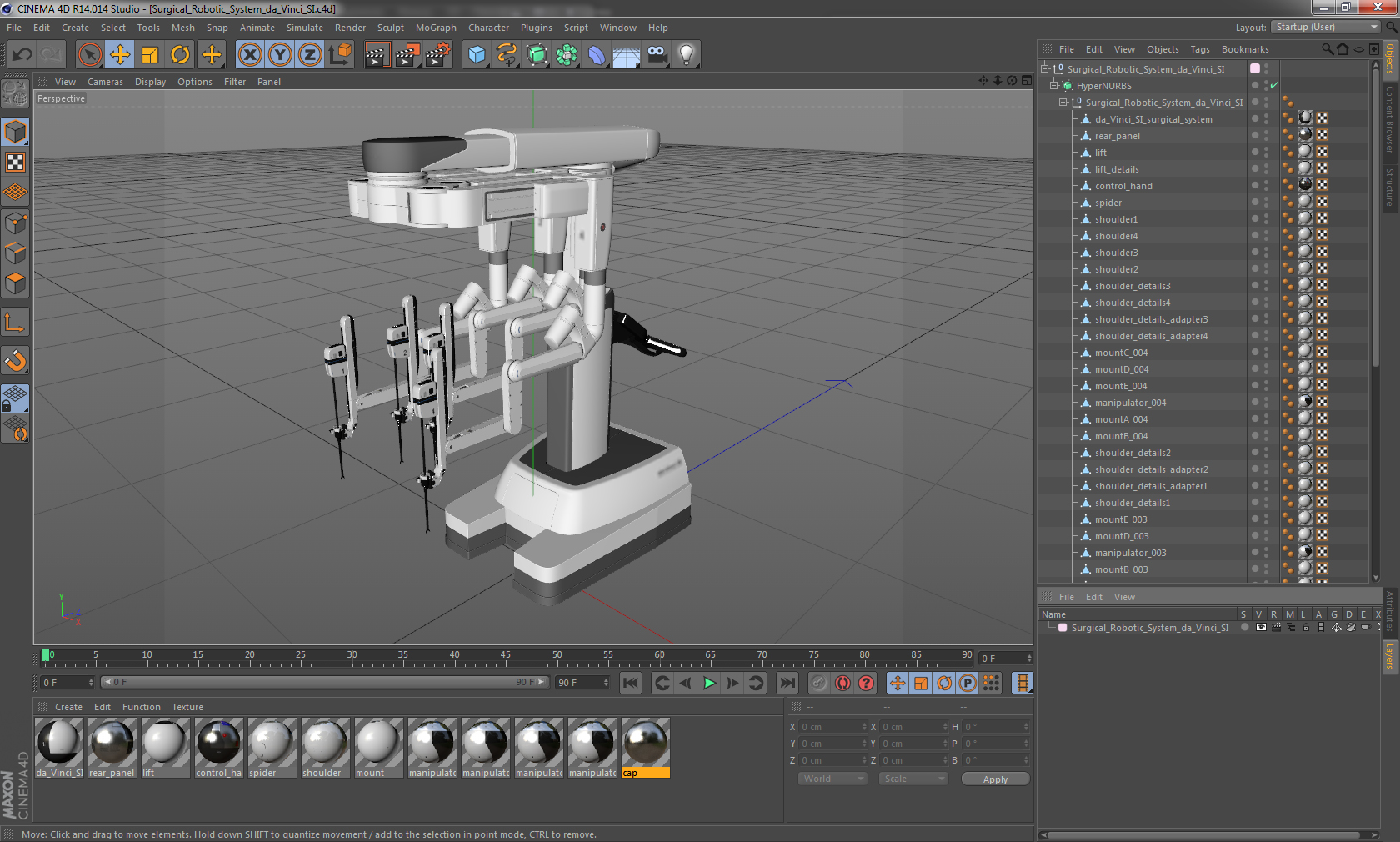Open Edit Render Settings
Screen dimensions: 1400x842
tap(438, 55)
